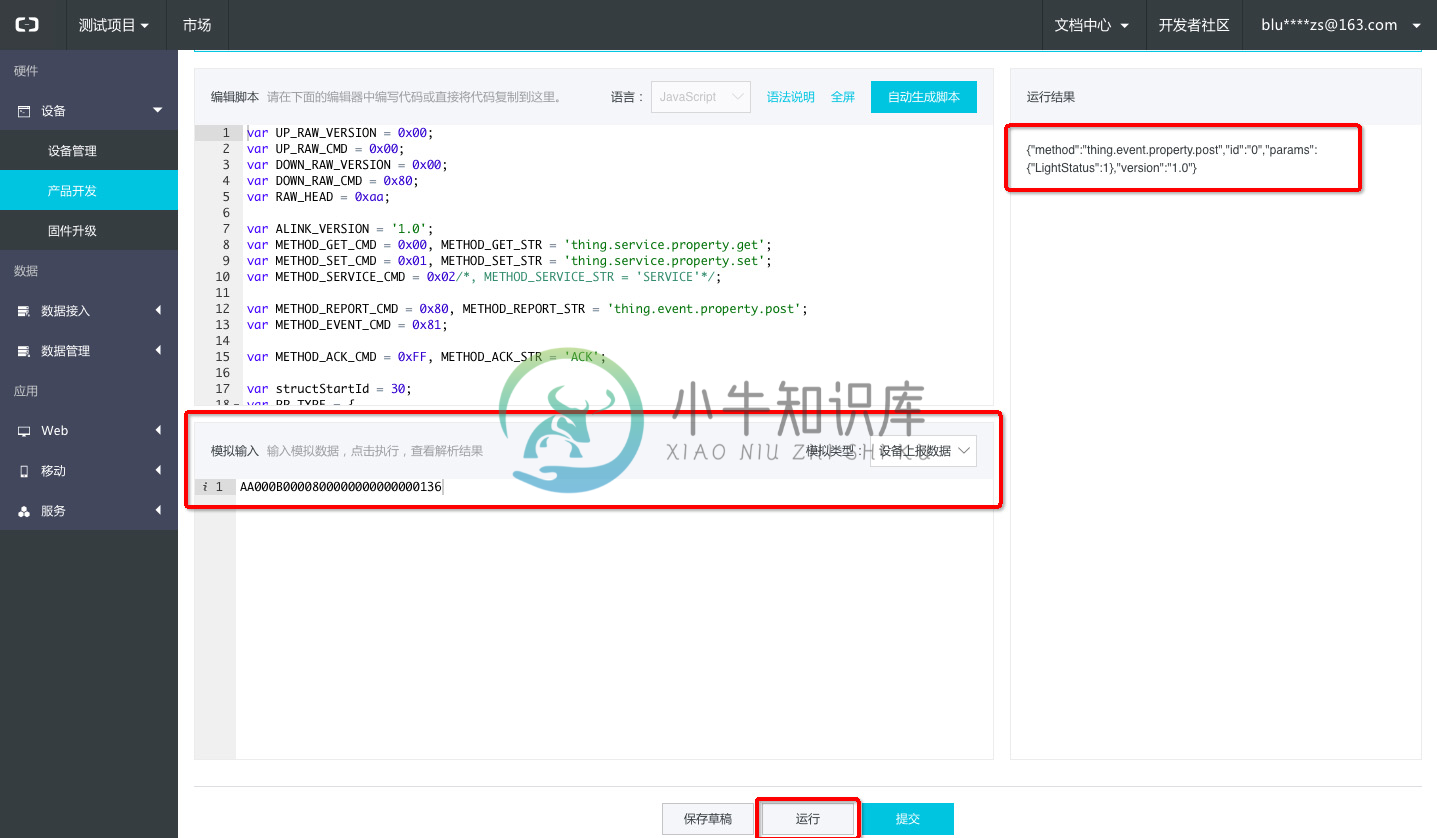Viewport: 1437px width, 838px height.
Task: Click the 自动生成脚本 button
Action: pos(924,97)
